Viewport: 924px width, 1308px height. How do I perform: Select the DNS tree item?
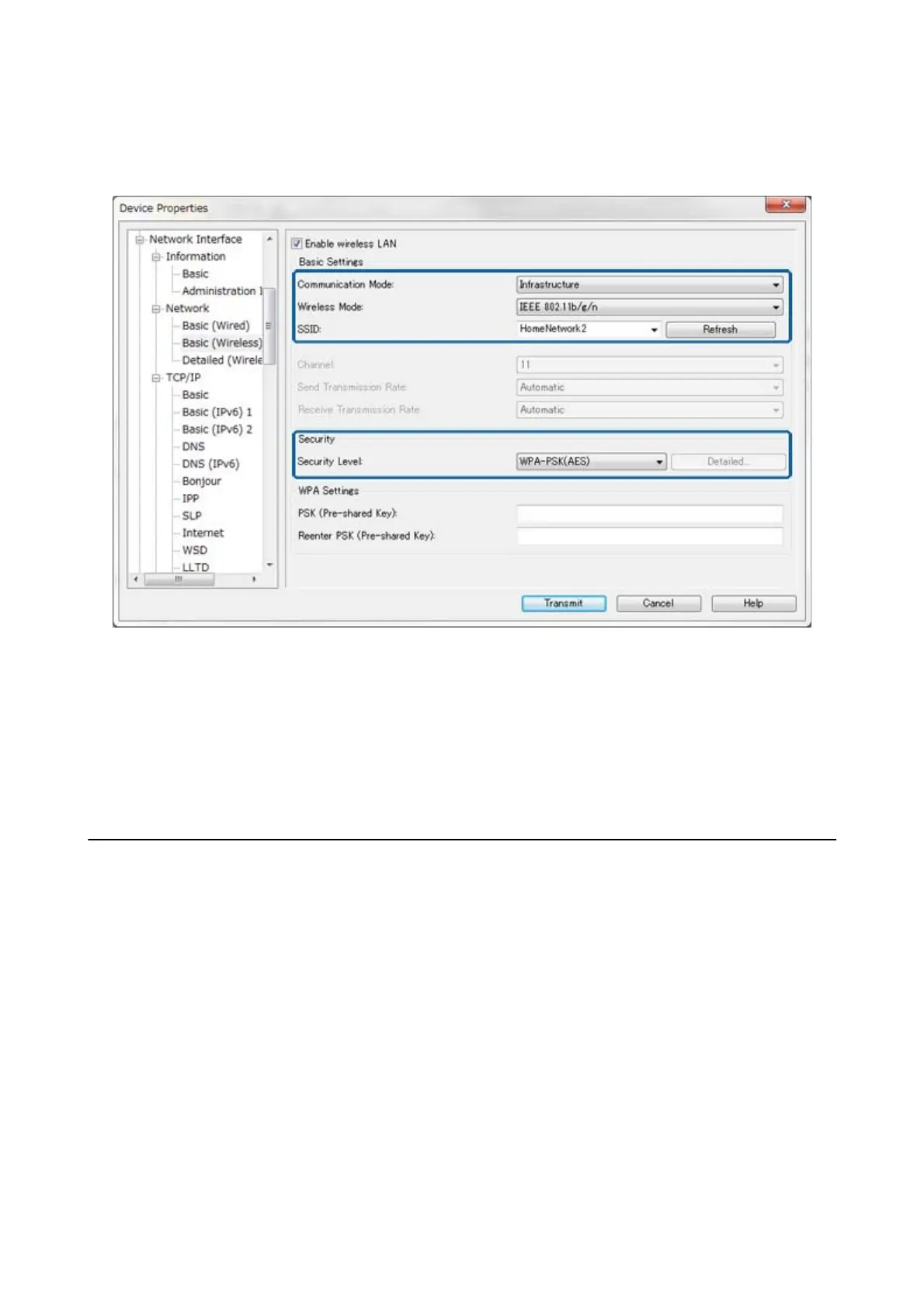pyautogui.click(x=193, y=447)
